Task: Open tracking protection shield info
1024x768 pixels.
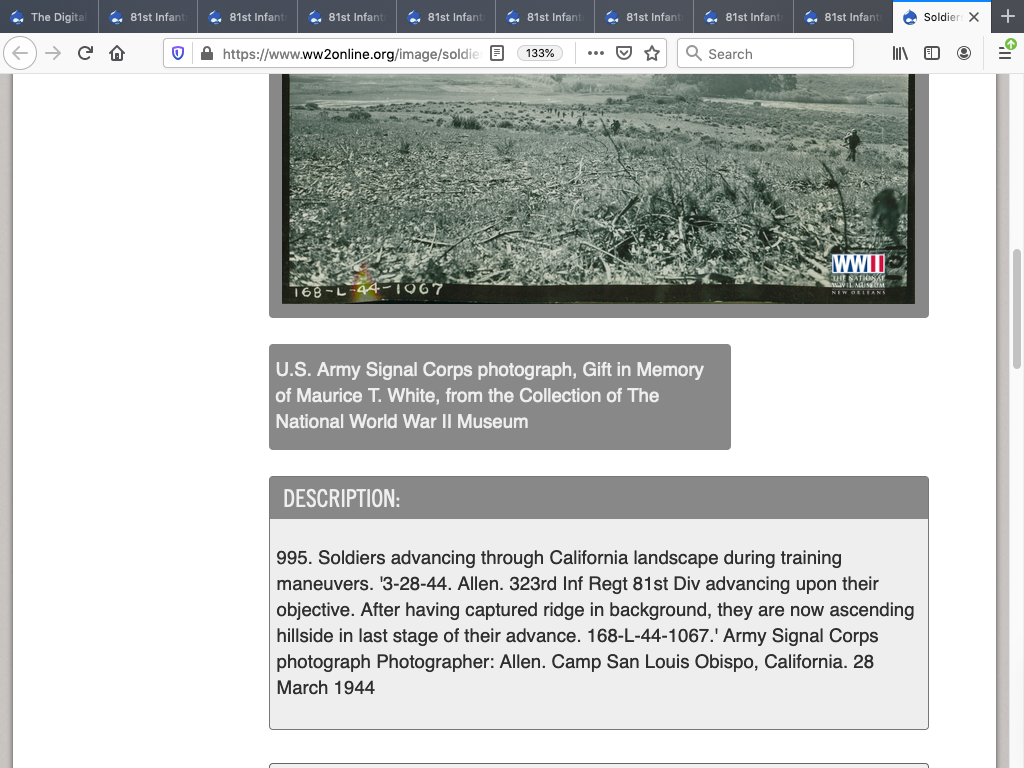Action: (179, 53)
